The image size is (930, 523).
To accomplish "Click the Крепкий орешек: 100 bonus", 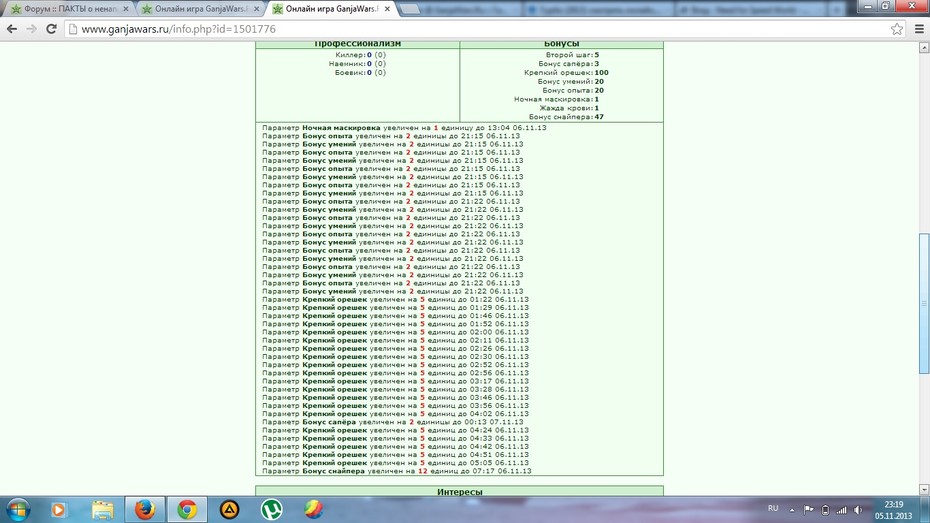I will click(566, 72).
